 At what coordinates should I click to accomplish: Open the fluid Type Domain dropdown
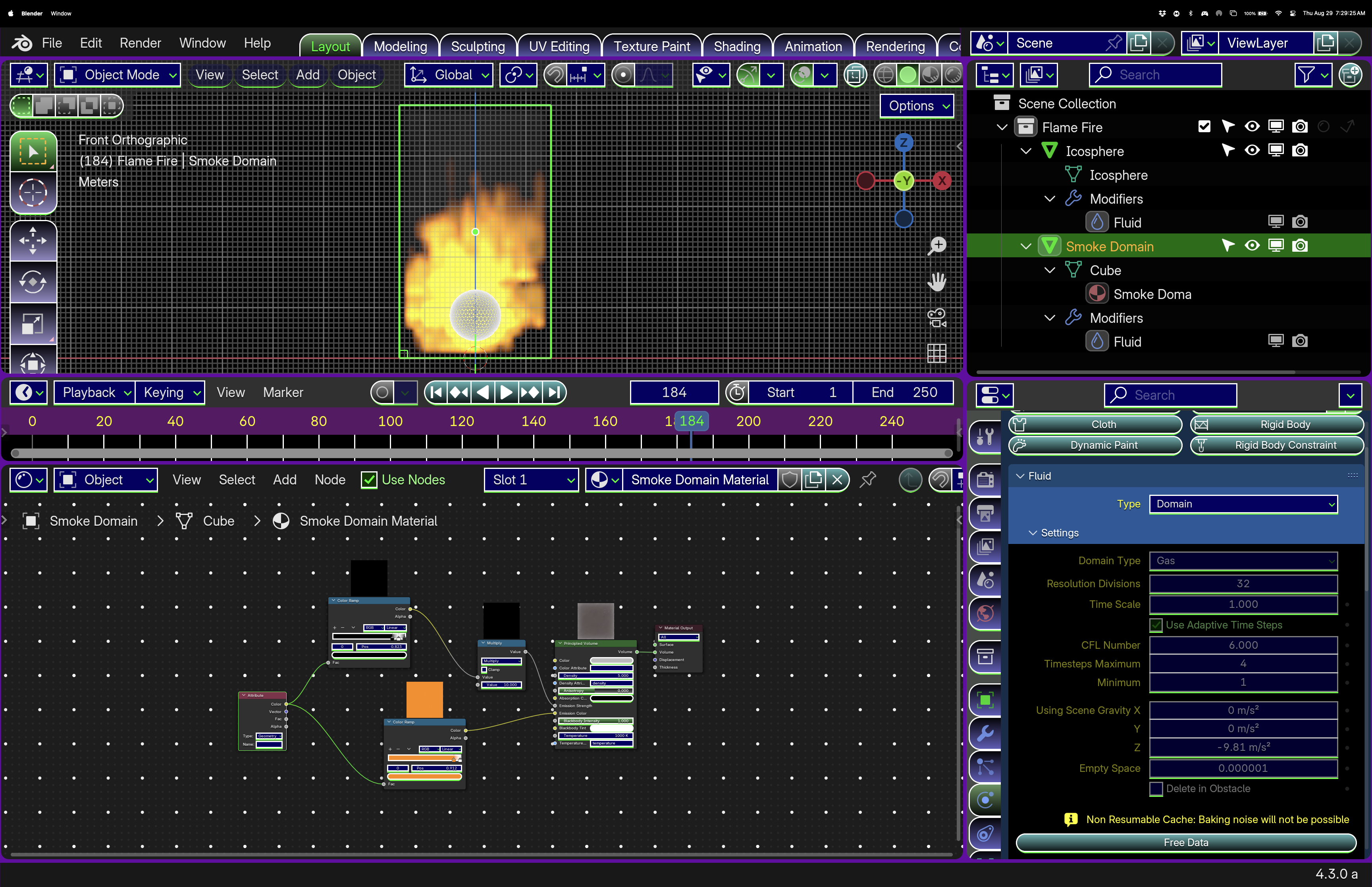point(1243,504)
